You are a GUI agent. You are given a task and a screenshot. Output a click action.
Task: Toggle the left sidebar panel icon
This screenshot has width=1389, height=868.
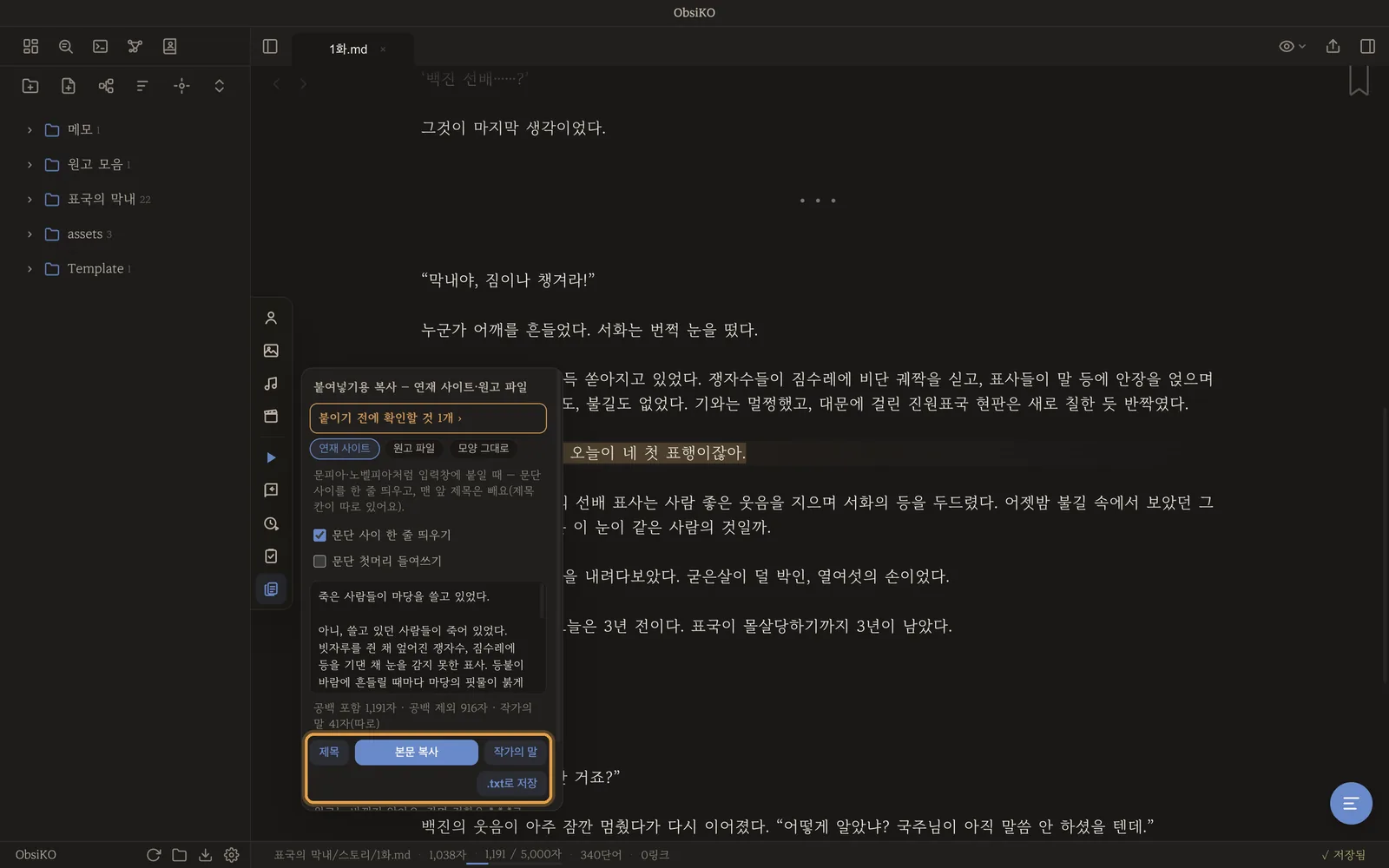[x=270, y=47]
